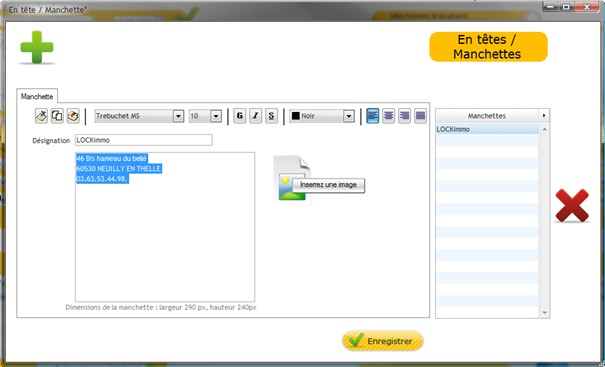Click the black color swatch
605x367 pixels.
(296, 116)
